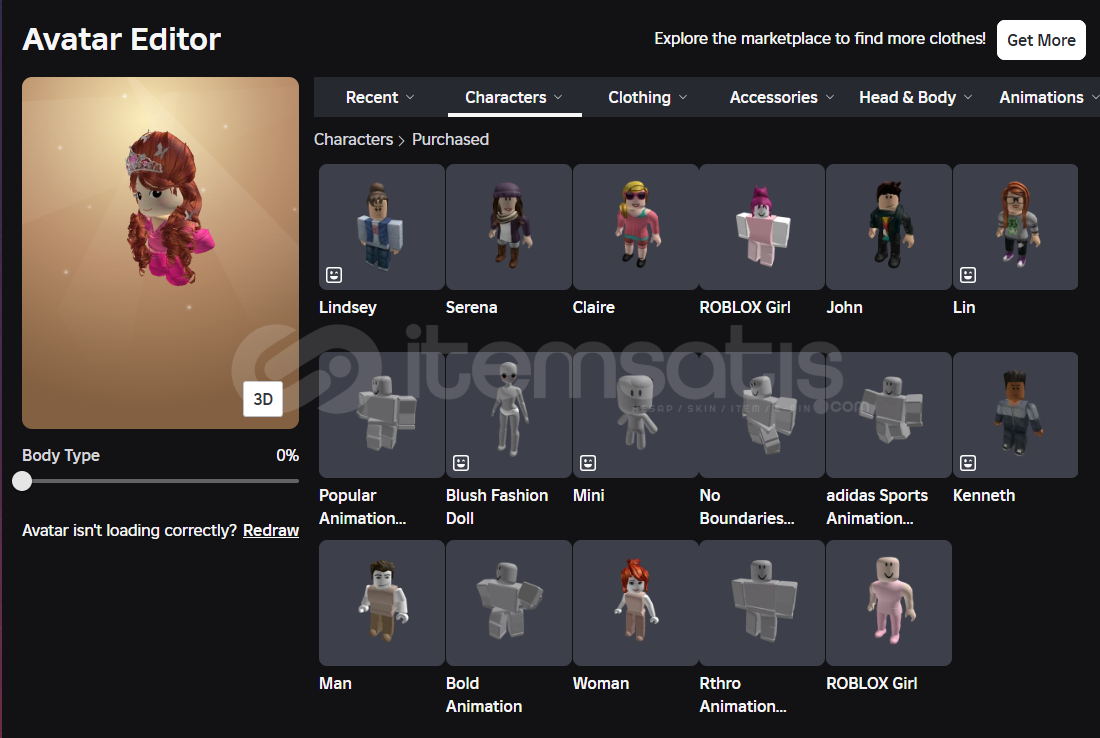
Task: Click the Redraw link
Action: pos(271,530)
